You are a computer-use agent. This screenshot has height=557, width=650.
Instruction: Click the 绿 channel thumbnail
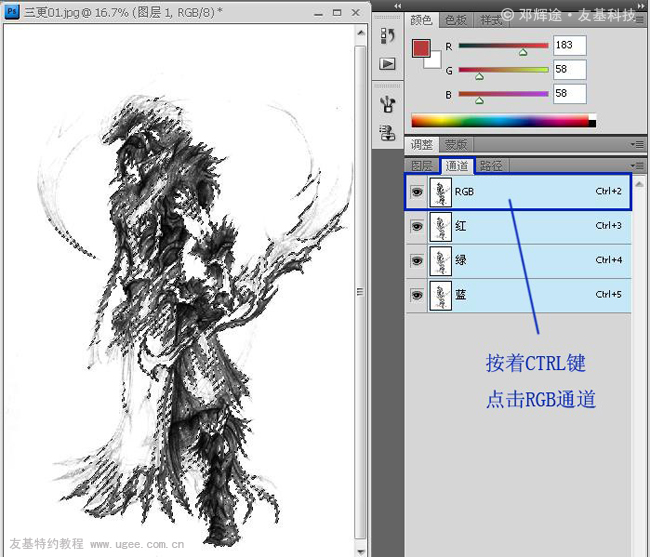tap(440, 261)
